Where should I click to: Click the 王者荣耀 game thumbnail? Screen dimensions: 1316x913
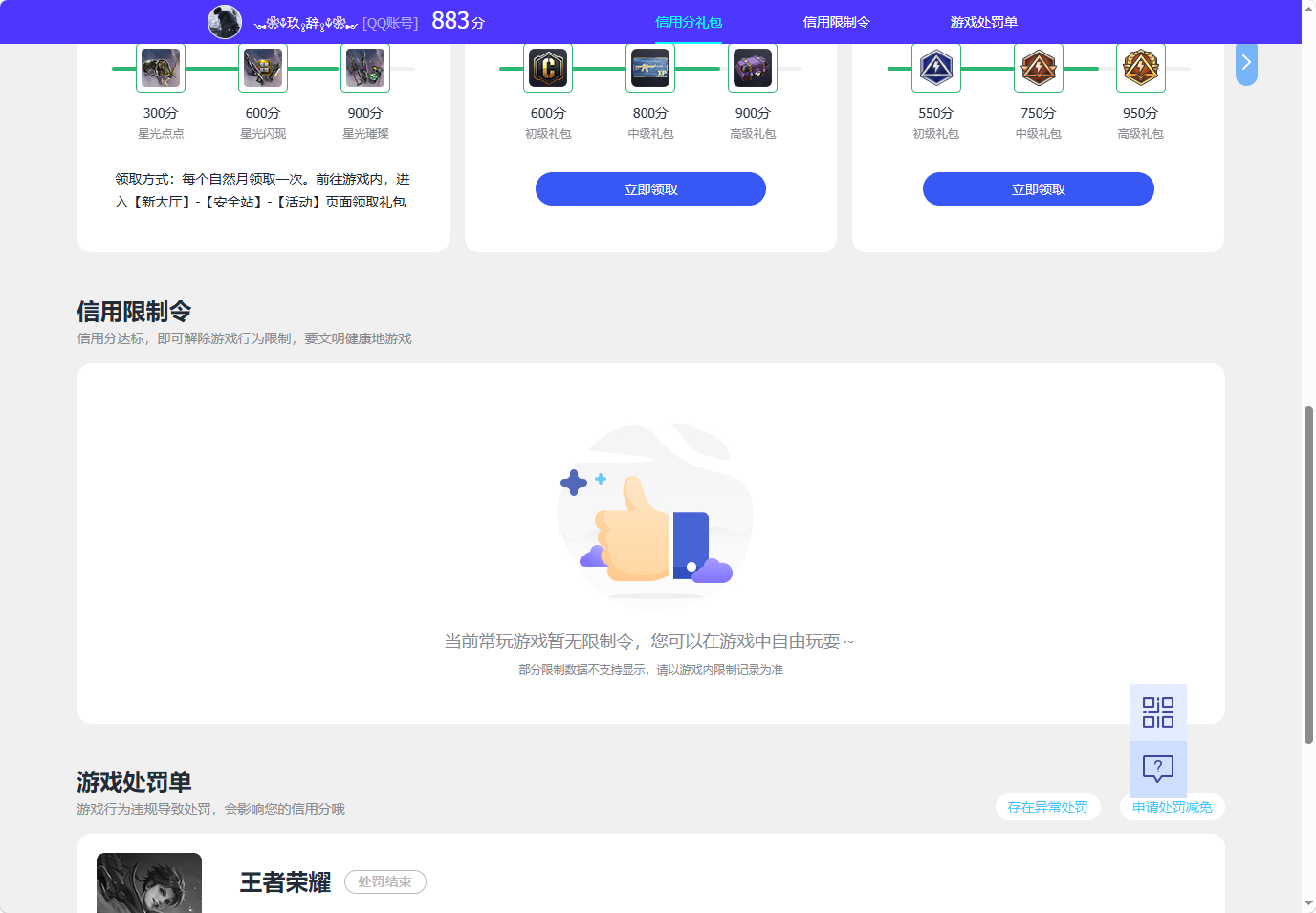pyautogui.click(x=149, y=882)
